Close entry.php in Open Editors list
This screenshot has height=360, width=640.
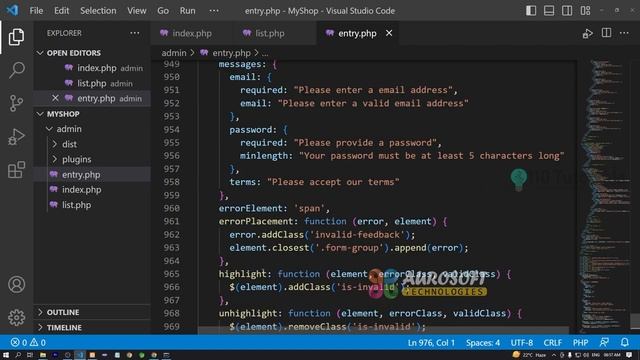[55, 98]
